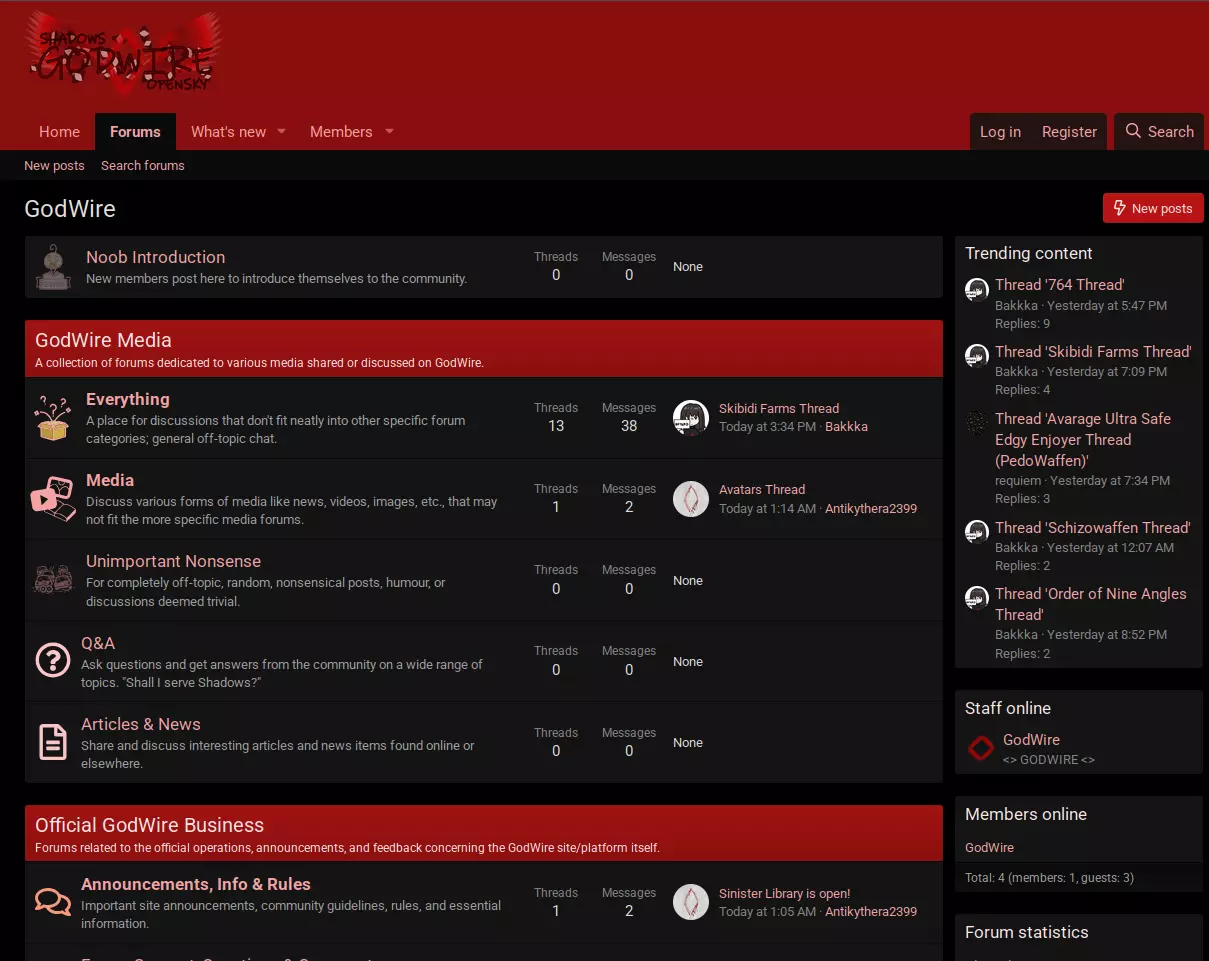This screenshot has height=961, width=1209.
Task: Click the GodWire Media category header
Action: point(103,341)
